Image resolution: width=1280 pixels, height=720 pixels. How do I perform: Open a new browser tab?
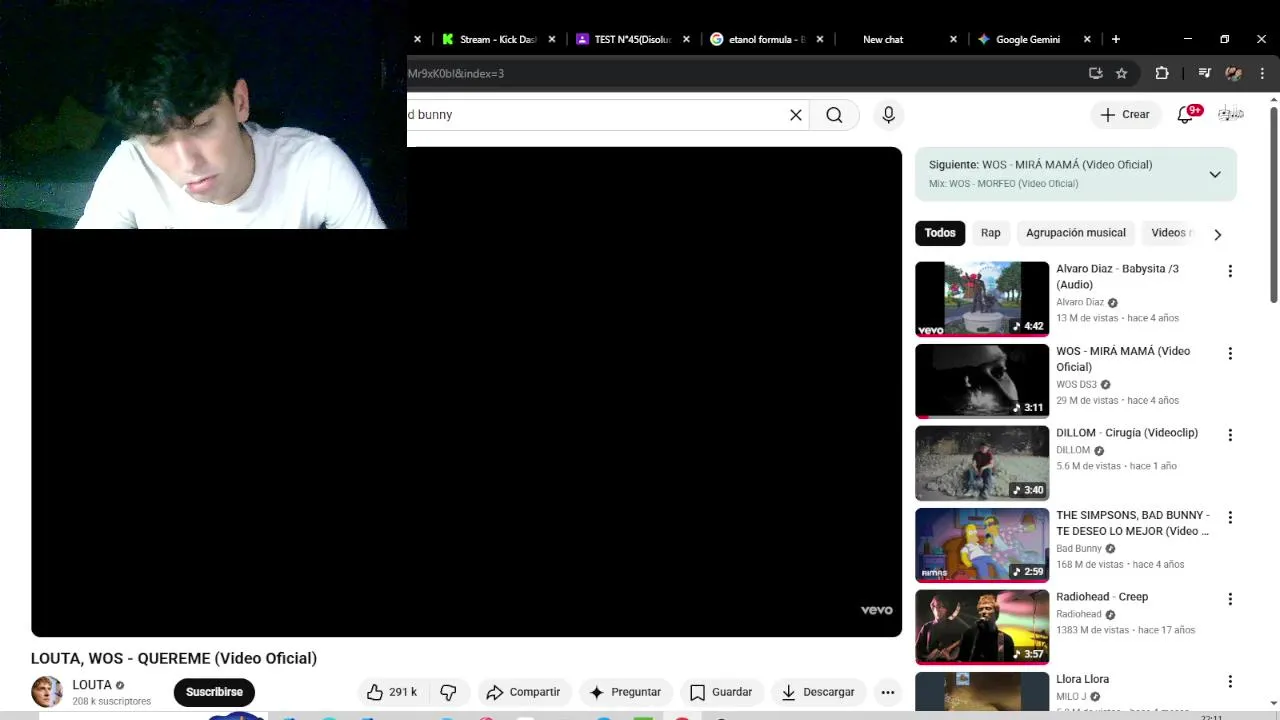click(x=1116, y=39)
